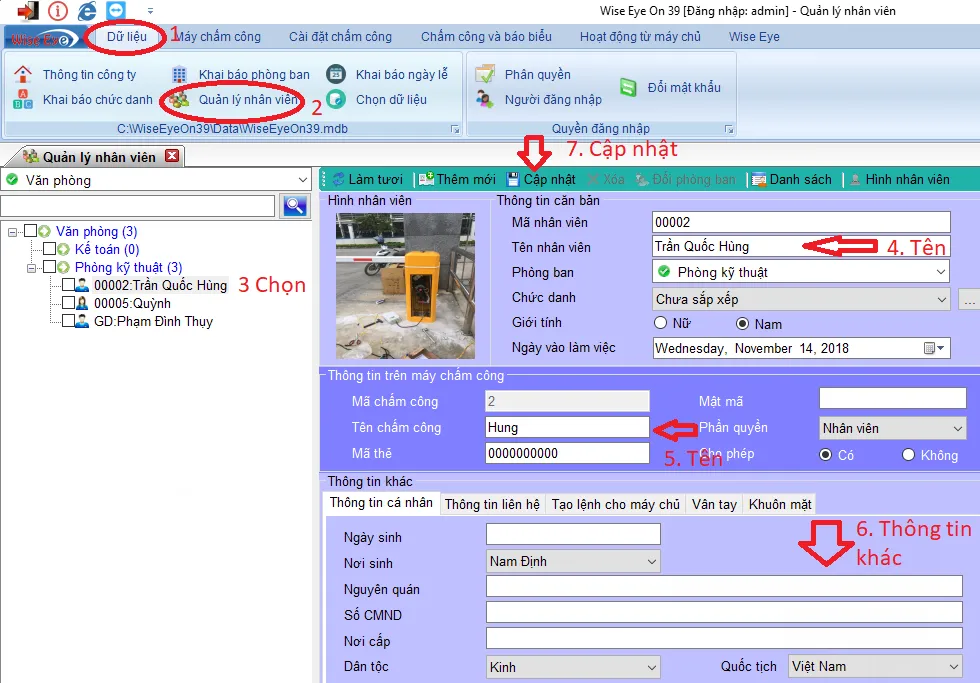The image size is (980, 683).
Task: Check the box for 00005:Quỳnh
Action: click(x=69, y=303)
